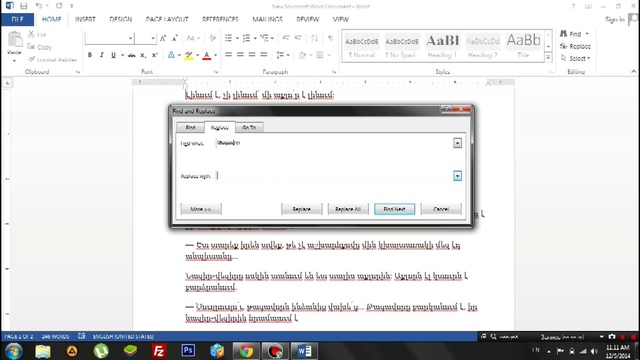
Task: Click the Replace All button
Action: 348,209
